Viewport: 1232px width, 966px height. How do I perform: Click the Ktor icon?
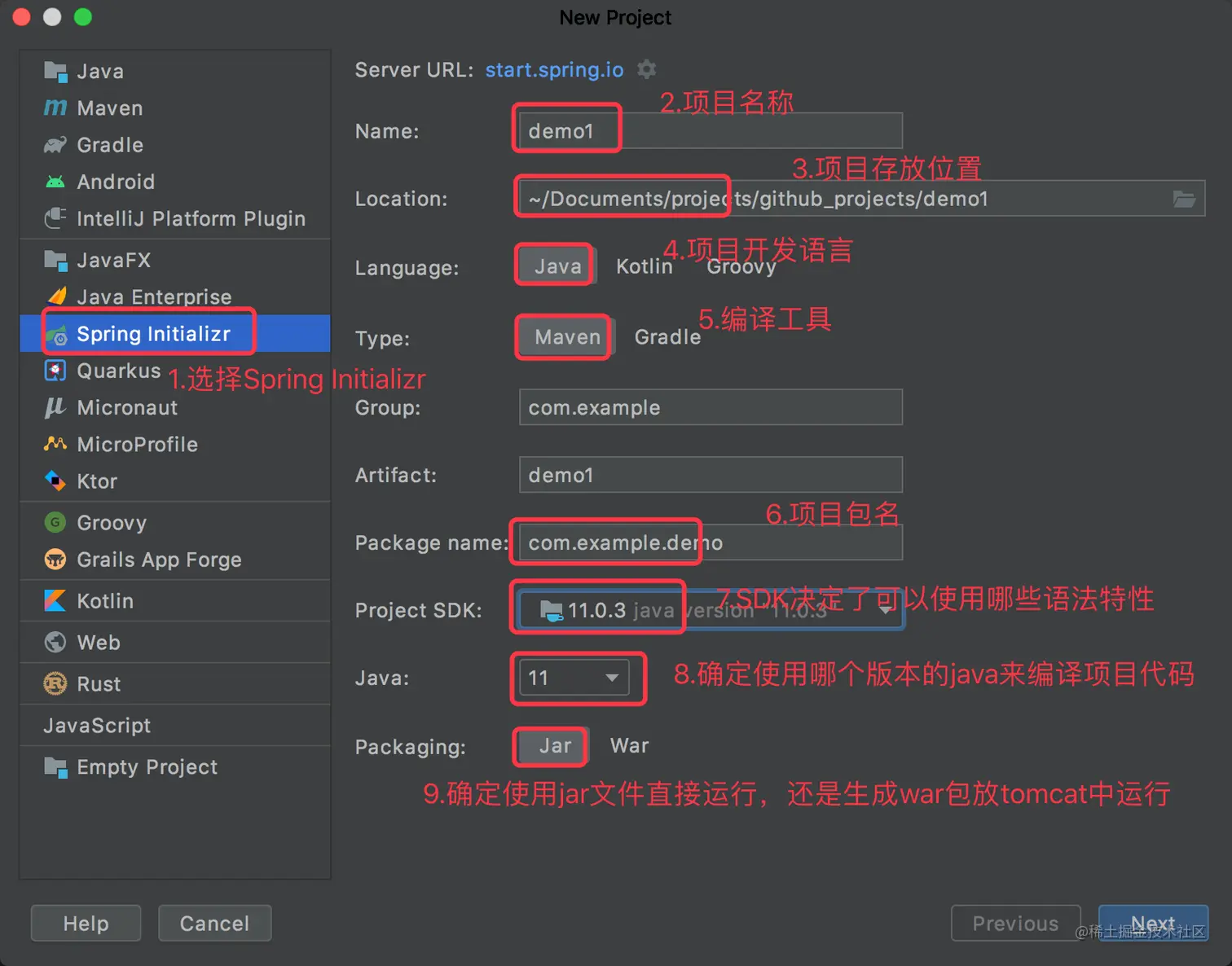[55, 481]
